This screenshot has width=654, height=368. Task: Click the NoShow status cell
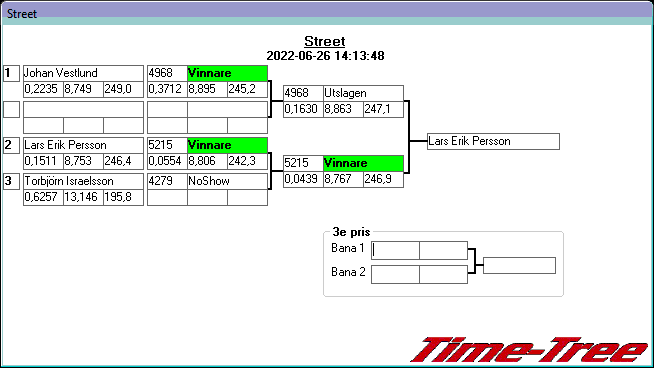click(227, 181)
